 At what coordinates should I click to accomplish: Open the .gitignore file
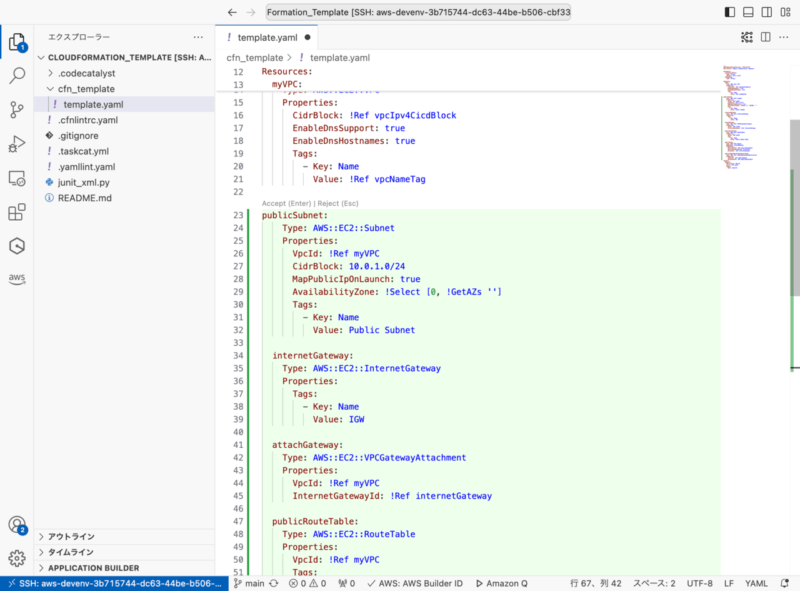[x=124, y=136]
